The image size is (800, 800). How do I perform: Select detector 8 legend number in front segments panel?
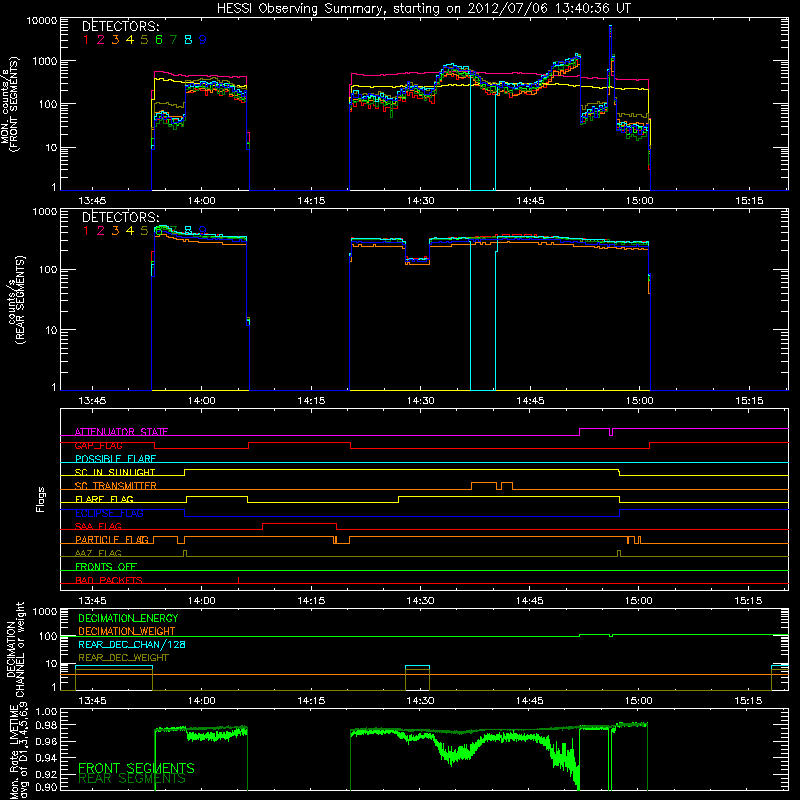pyautogui.click(x=188, y=40)
